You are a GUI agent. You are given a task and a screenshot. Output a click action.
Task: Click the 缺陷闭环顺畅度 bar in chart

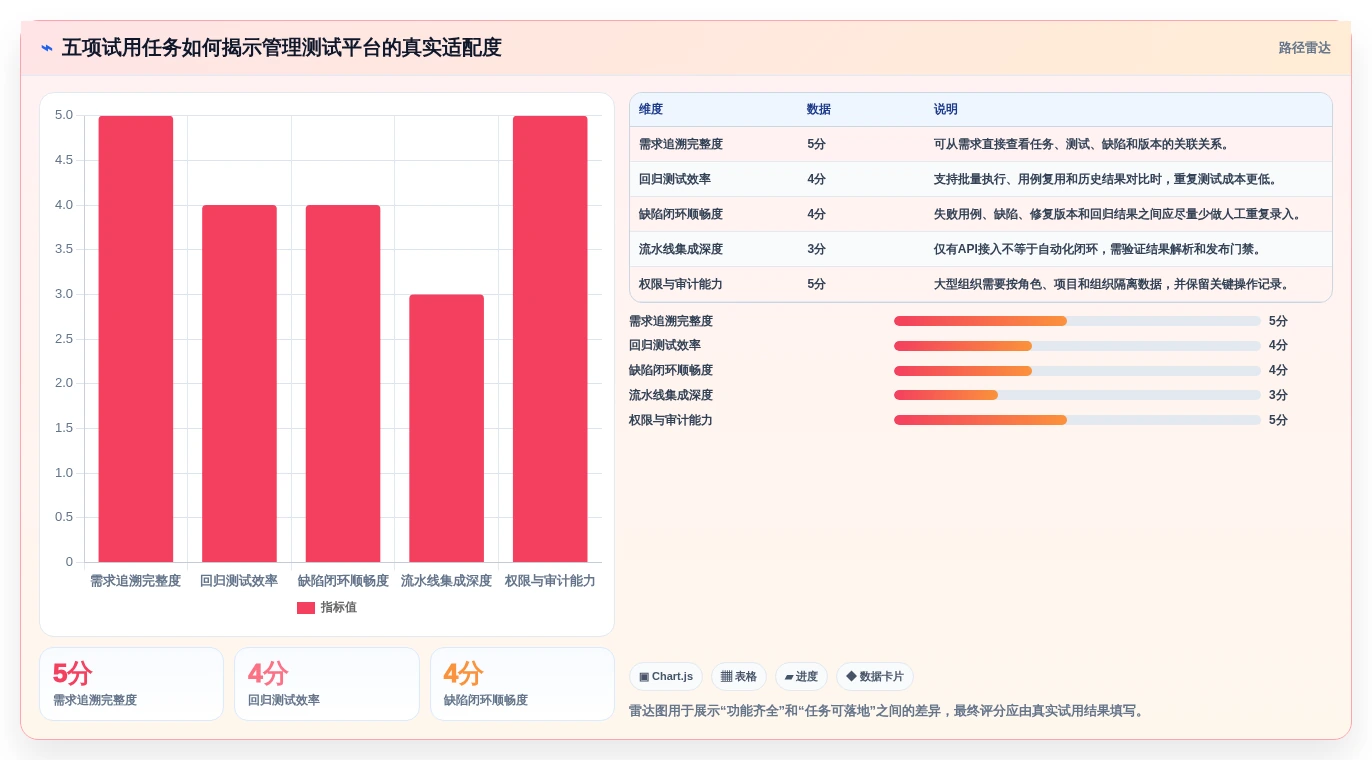tap(343, 384)
